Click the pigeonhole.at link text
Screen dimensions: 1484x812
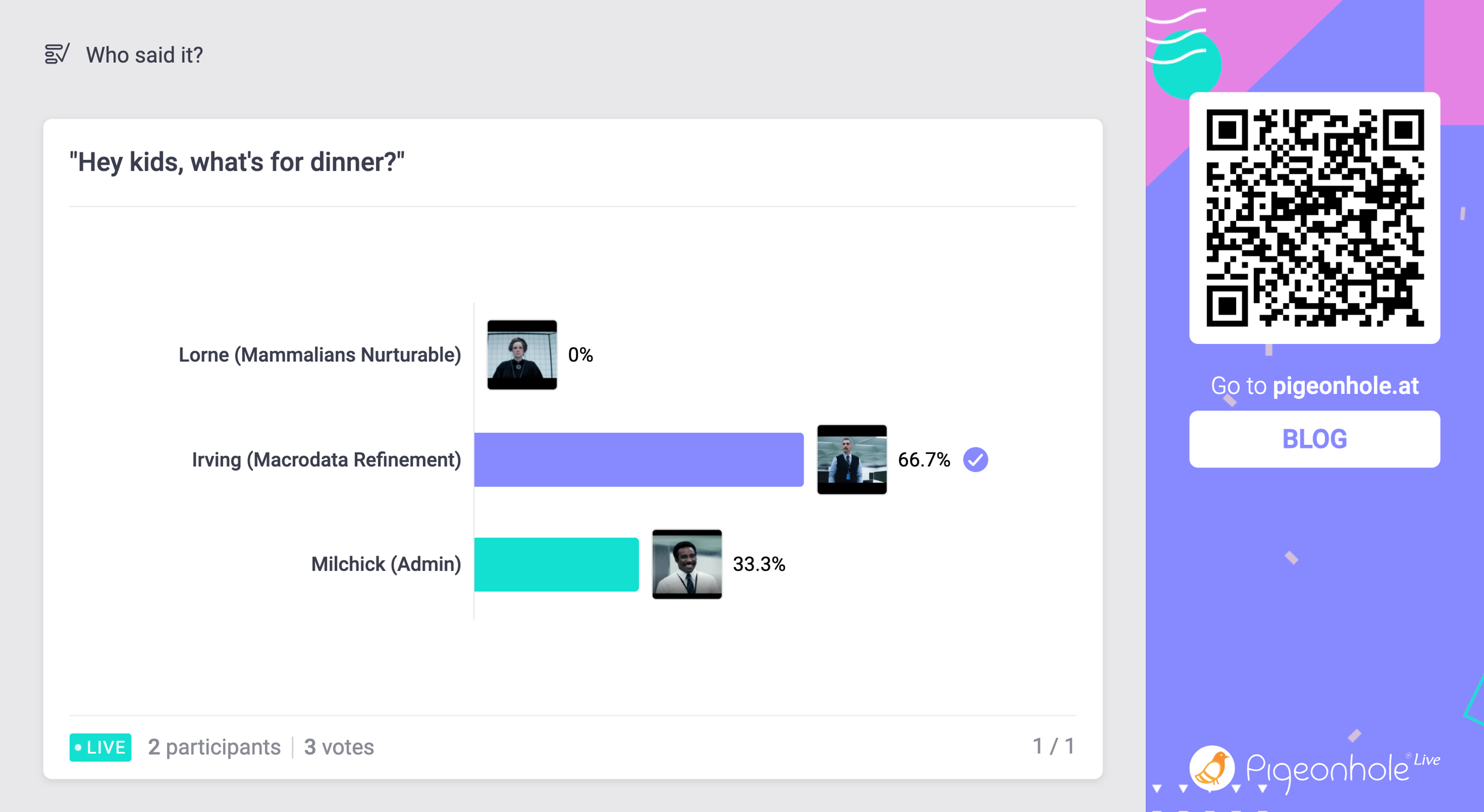[1345, 386]
